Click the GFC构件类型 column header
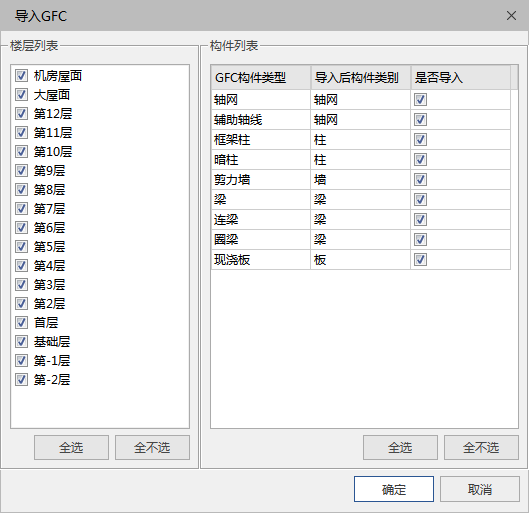The height and width of the screenshot is (513, 529). coord(261,78)
